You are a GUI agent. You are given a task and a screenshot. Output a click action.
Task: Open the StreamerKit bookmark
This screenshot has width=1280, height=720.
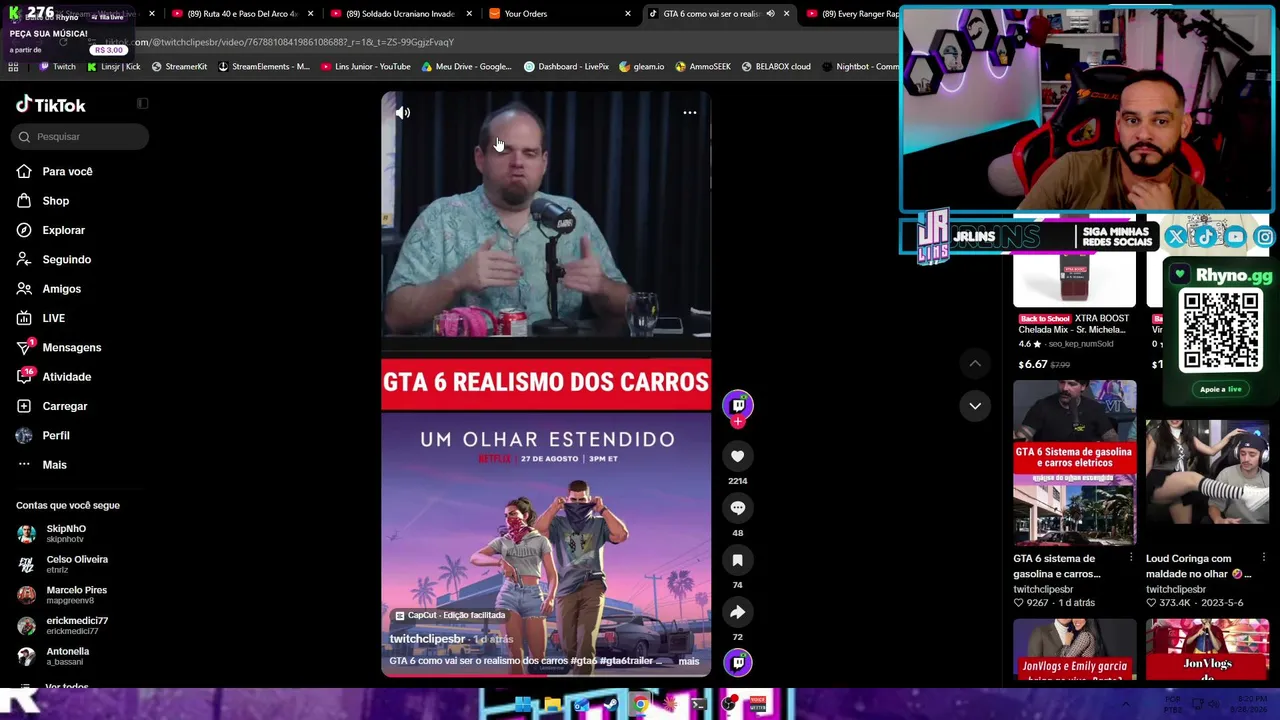pyautogui.click(x=179, y=67)
